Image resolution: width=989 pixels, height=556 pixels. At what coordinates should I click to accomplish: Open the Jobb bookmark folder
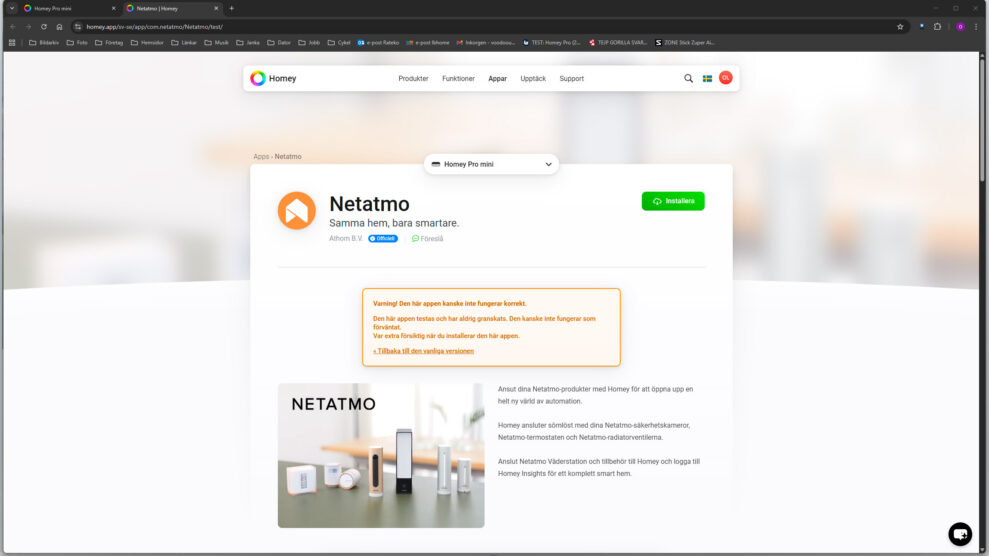pyautogui.click(x=309, y=43)
